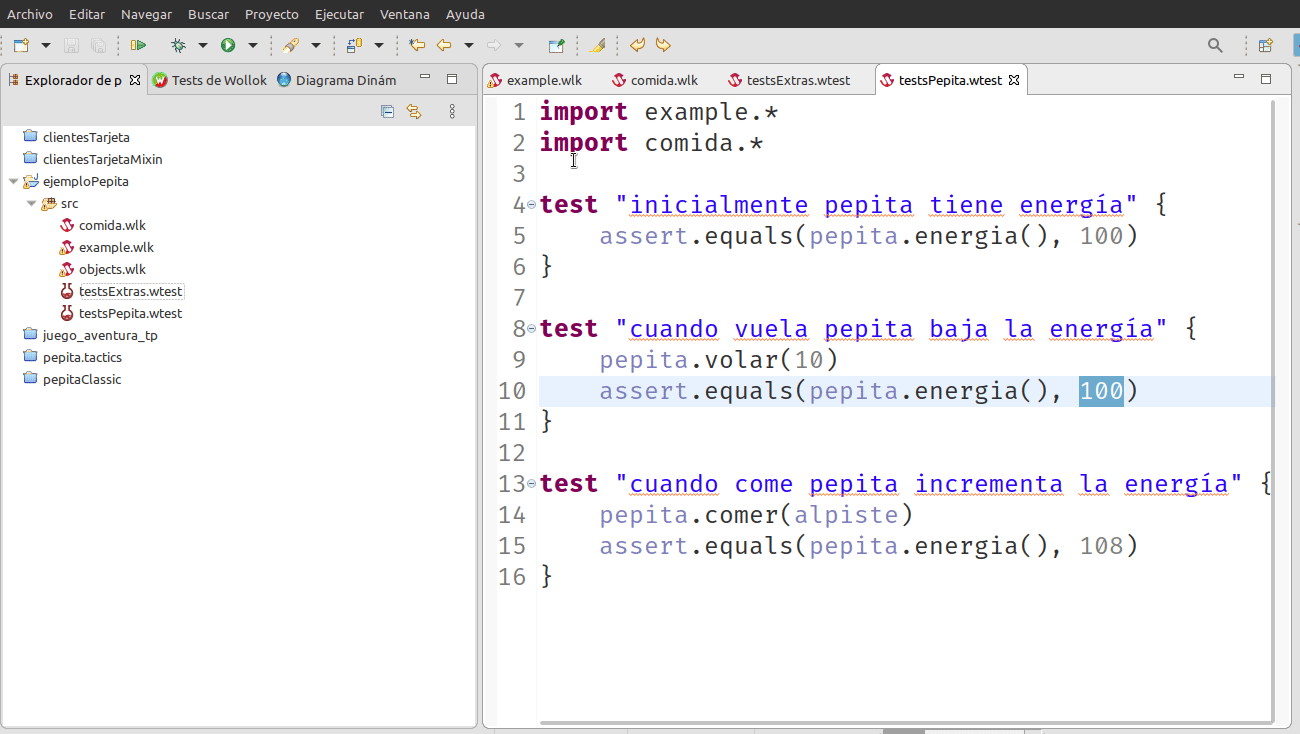This screenshot has height=734, width=1300.
Task: Open the Debug configurations dropdown arrow
Action: click(203, 45)
